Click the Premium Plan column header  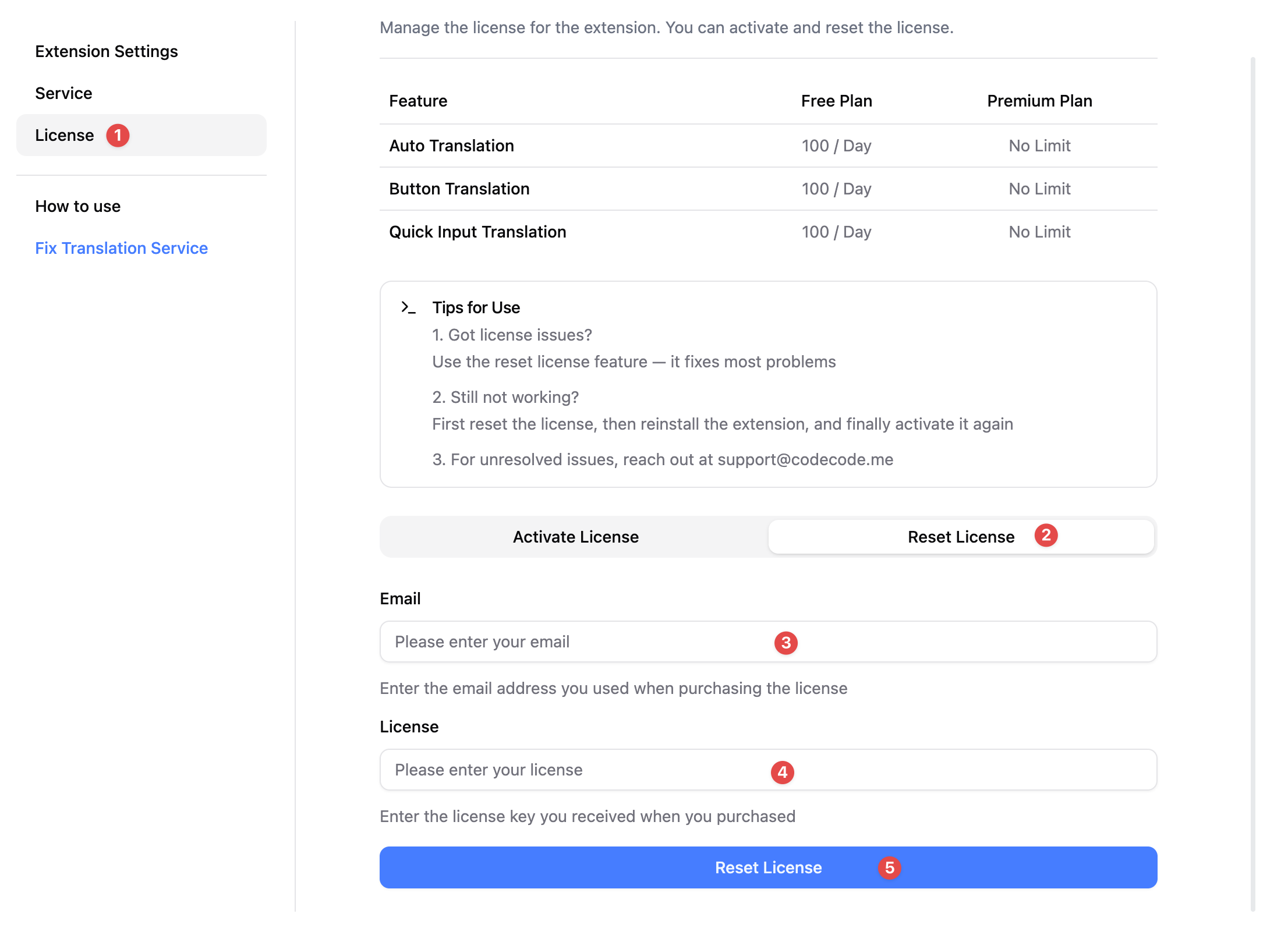[x=1039, y=101]
